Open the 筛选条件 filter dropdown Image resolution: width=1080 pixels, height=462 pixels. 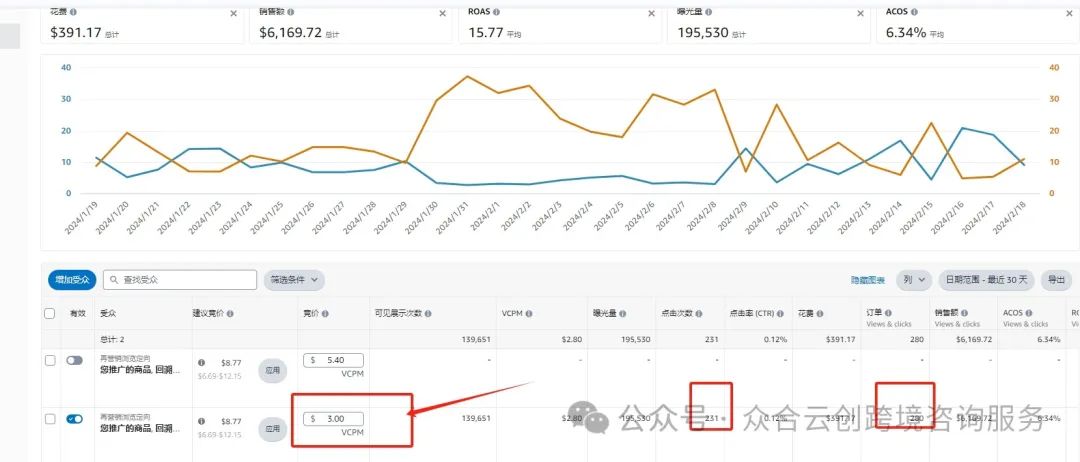[294, 280]
